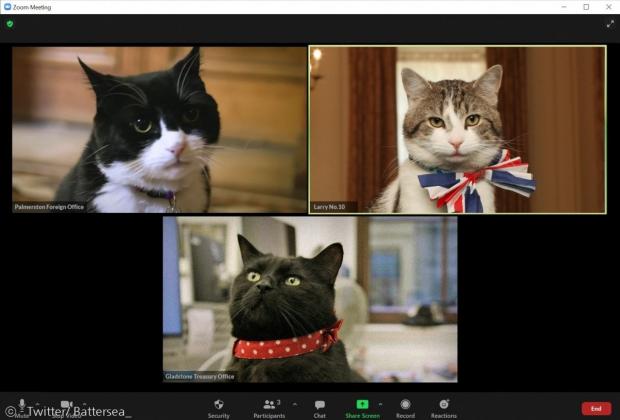Open the Reactions menu
620x420 pixels.
[x=444, y=409]
